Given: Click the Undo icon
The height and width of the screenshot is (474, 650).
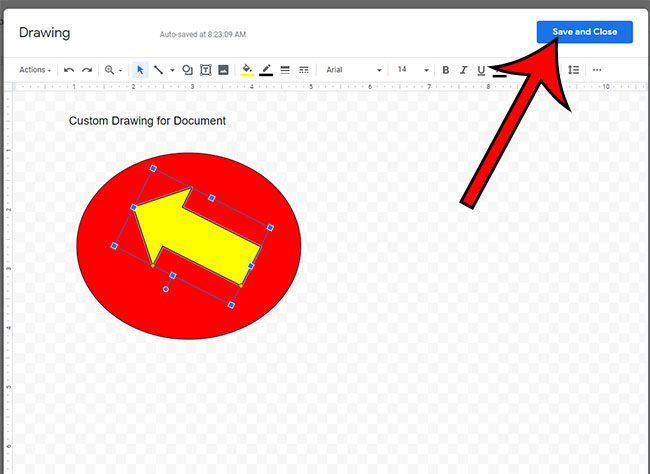Looking at the screenshot, I should 69,70.
